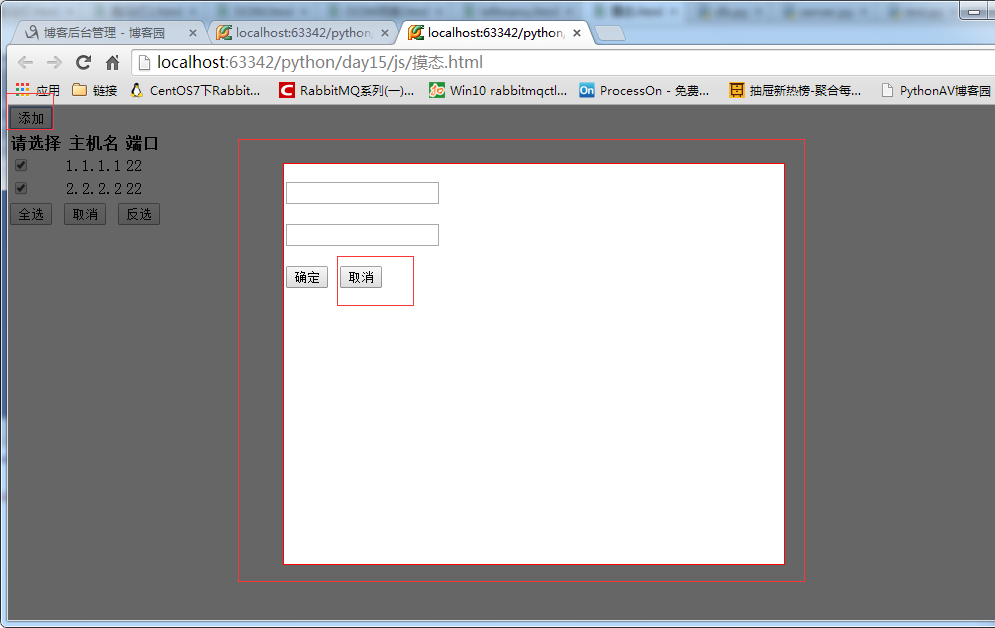The image size is (995, 628).
Task: Go to the home page icon
Action: pos(112,62)
